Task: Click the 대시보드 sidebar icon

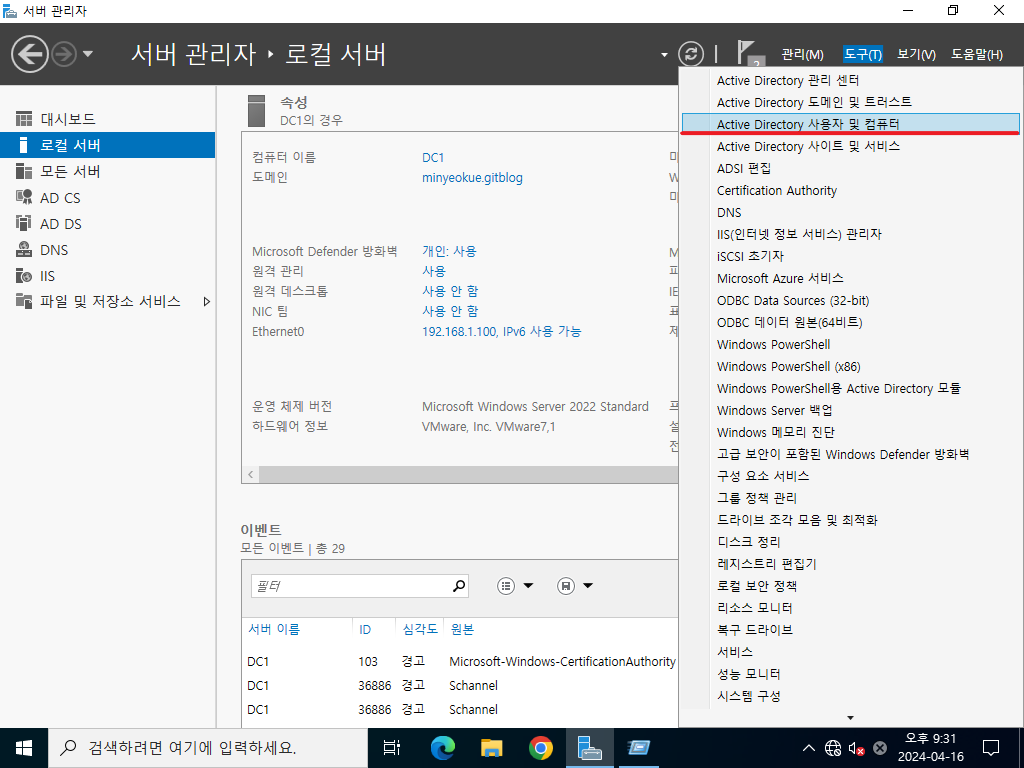Action: pos(24,119)
